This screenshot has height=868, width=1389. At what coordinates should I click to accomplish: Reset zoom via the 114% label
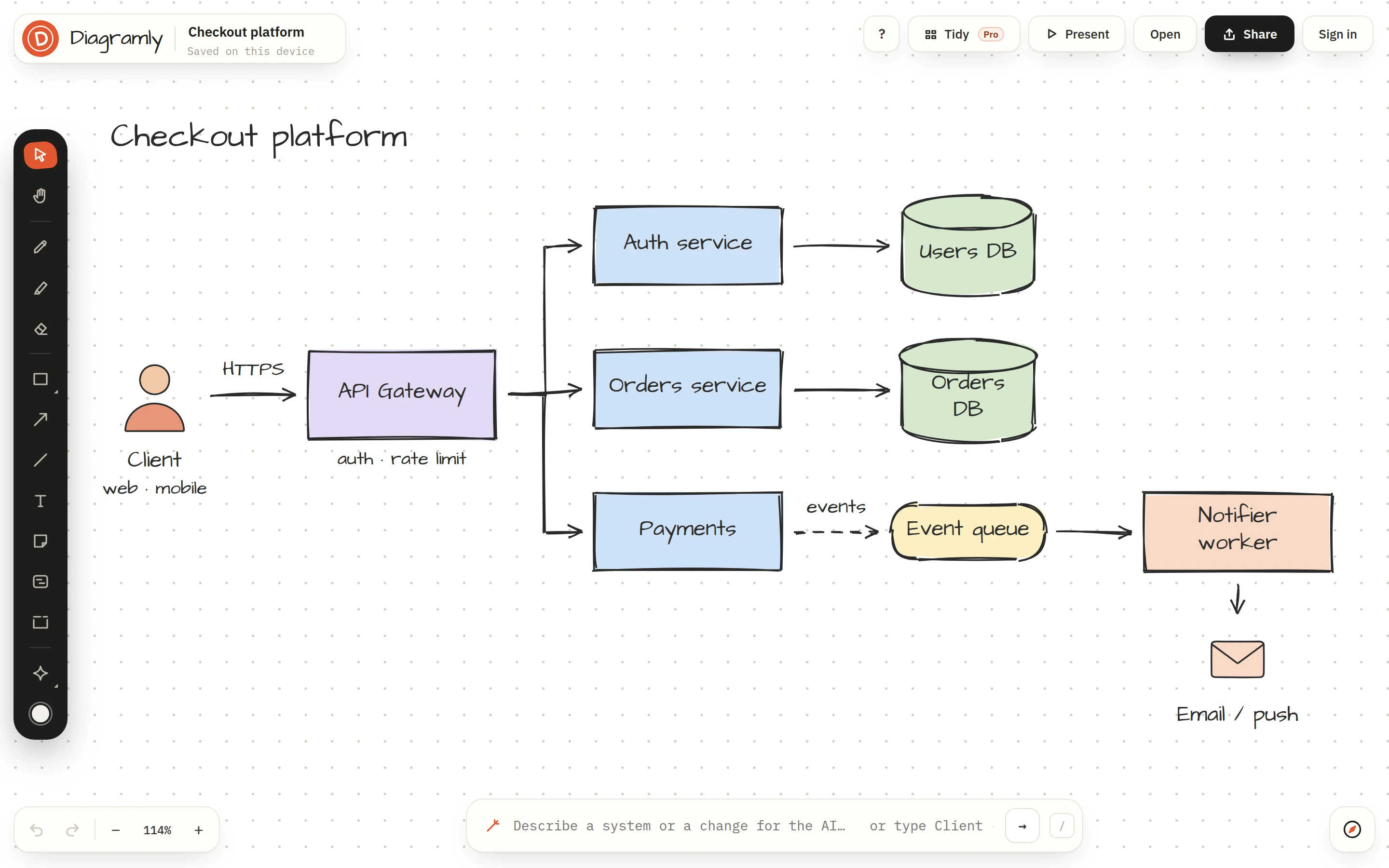tap(157, 830)
